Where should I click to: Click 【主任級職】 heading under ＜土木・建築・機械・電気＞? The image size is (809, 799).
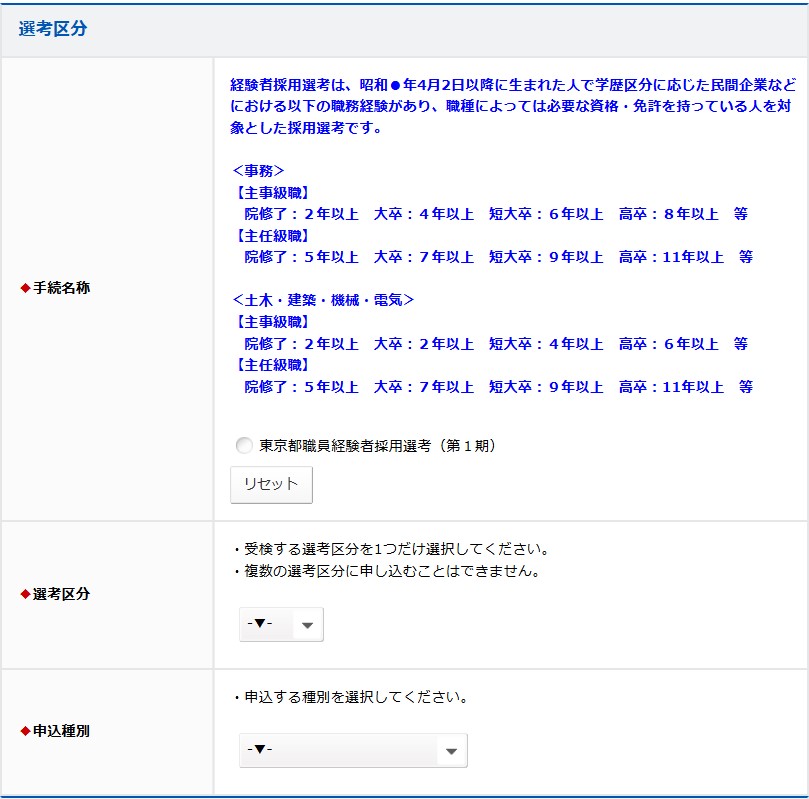pyautogui.click(x=270, y=365)
